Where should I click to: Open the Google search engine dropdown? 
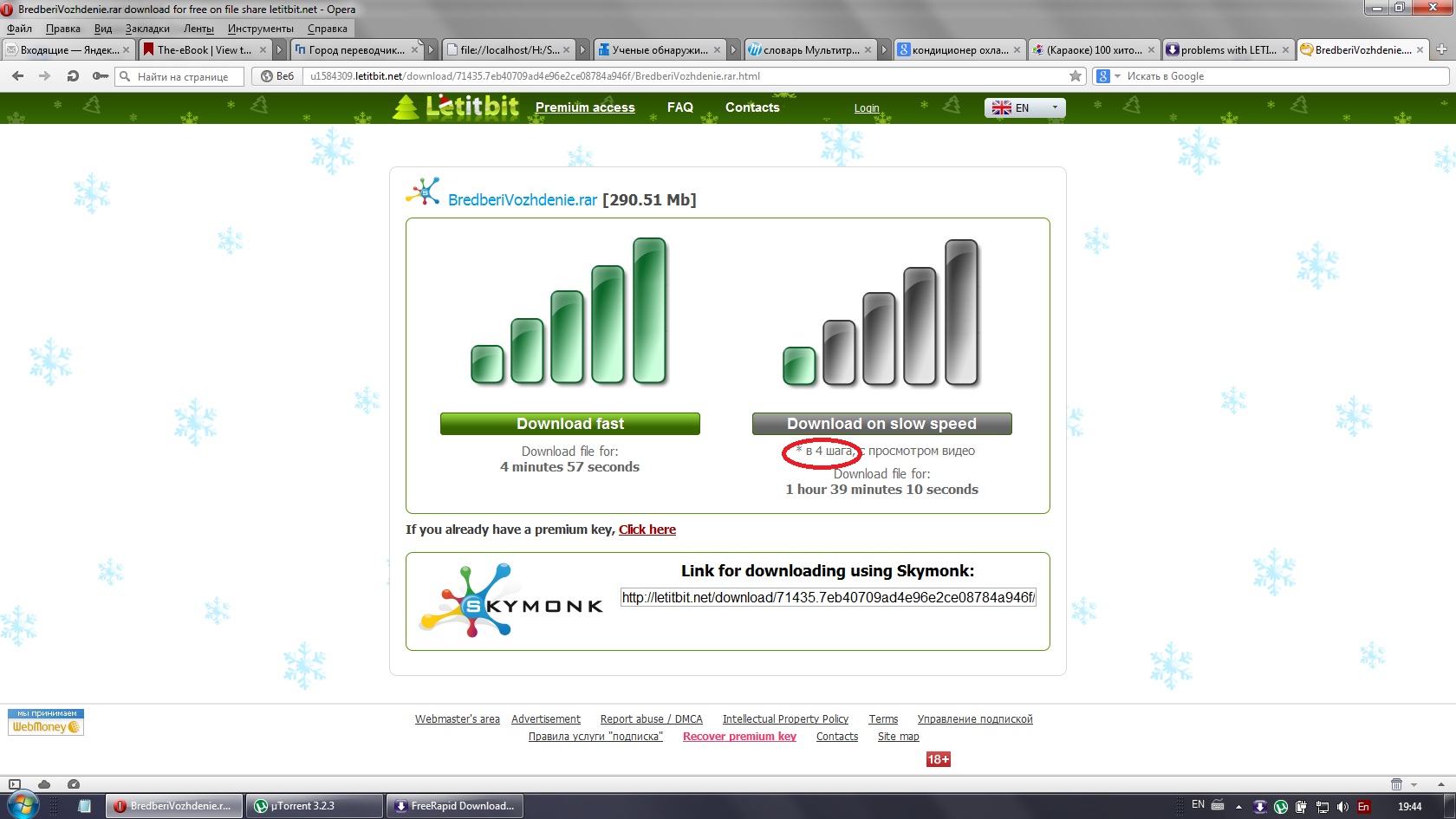1108,76
